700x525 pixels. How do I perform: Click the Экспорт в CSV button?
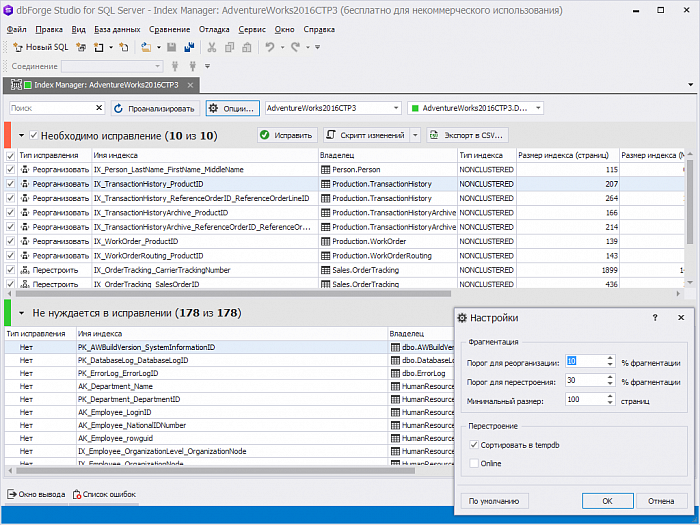[468, 135]
